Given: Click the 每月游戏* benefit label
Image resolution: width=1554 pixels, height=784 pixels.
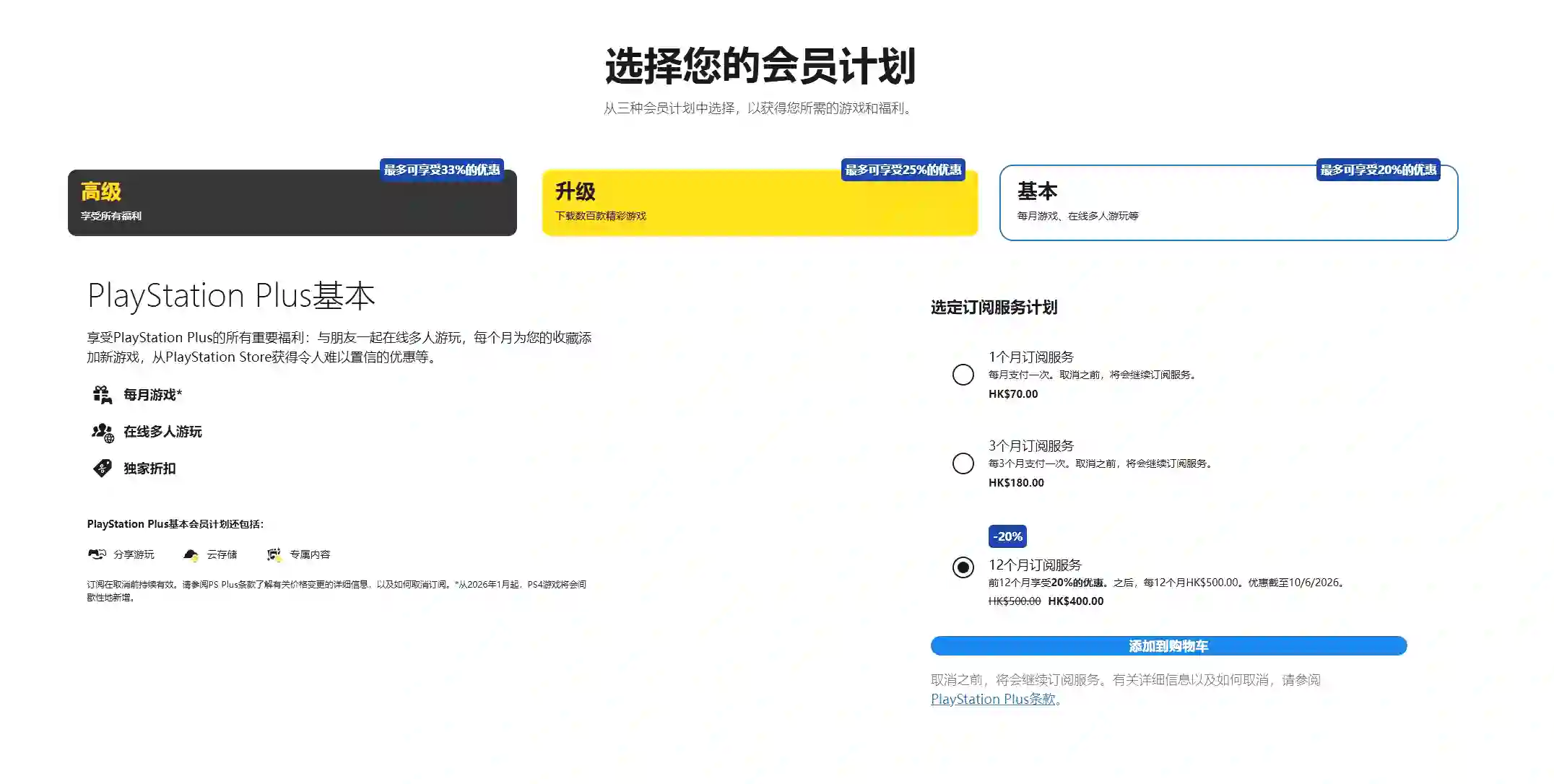Looking at the screenshot, I should click(x=152, y=395).
